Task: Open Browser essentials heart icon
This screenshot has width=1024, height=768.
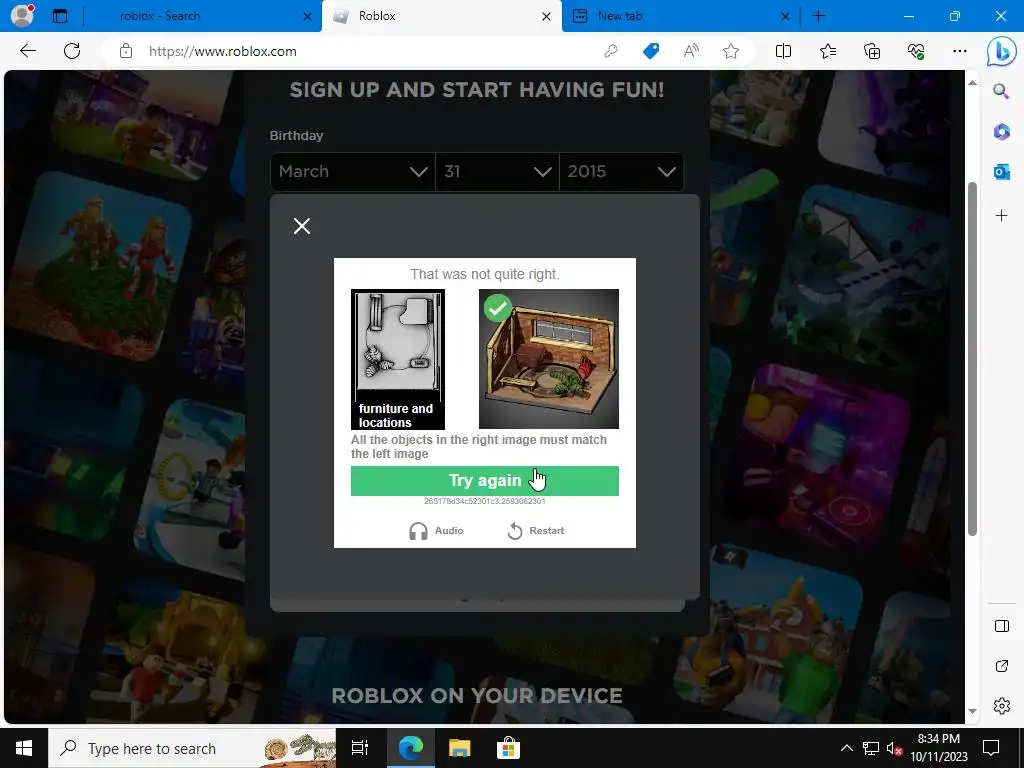Action: (916, 51)
